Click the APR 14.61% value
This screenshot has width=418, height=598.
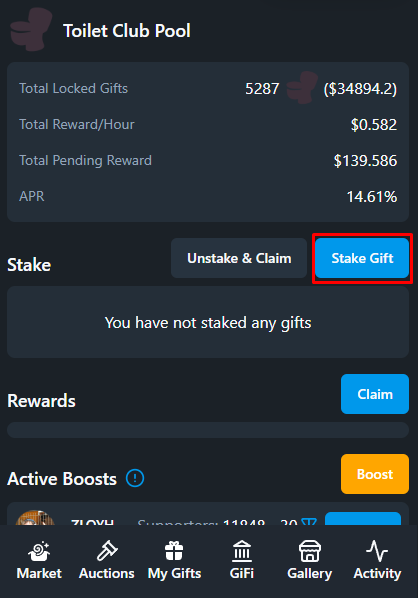[x=372, y=197]
